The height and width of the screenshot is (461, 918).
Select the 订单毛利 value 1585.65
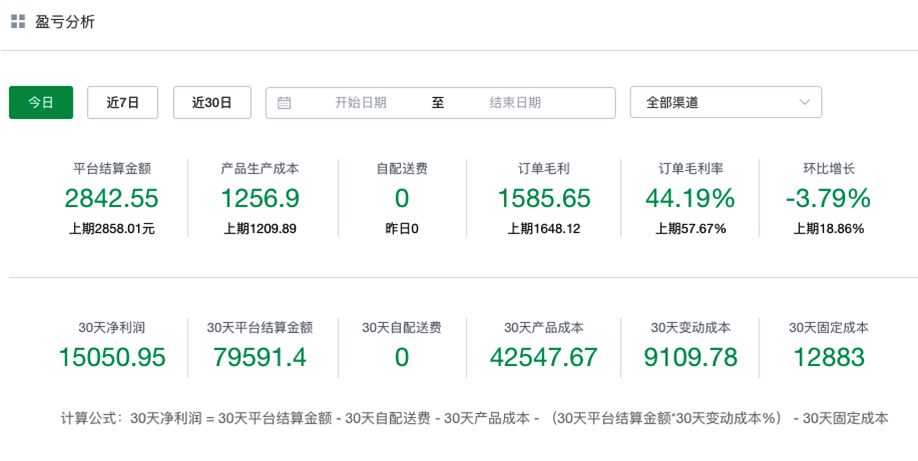coord(544,198)
